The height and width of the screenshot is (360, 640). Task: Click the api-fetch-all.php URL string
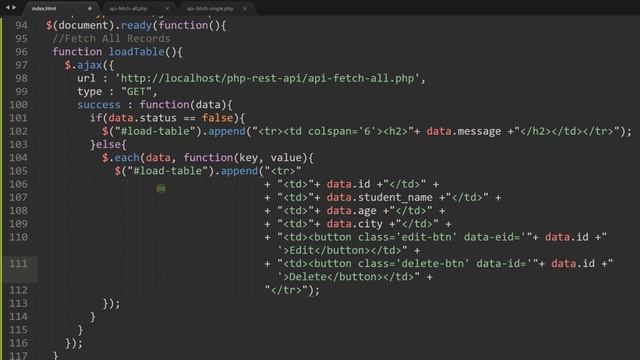point(267,78)
